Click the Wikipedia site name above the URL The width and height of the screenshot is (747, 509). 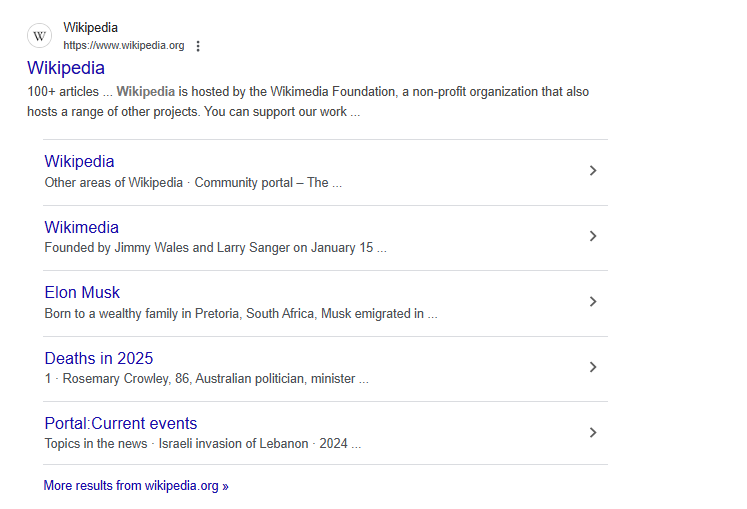[x=91, y=28]
